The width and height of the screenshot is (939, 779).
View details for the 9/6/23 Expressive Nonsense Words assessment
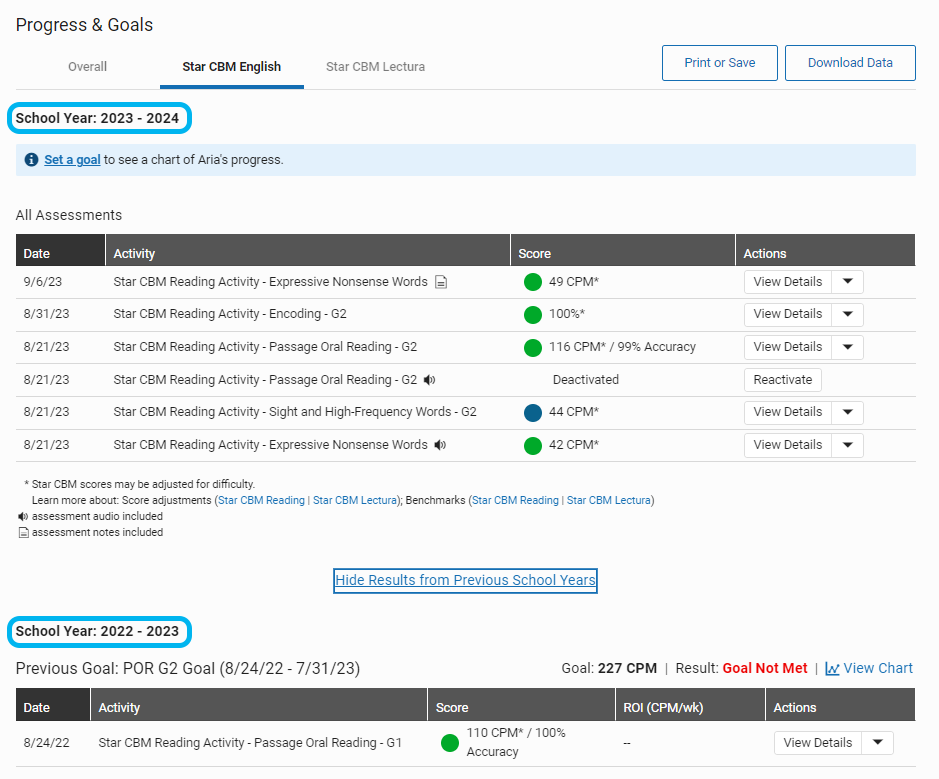[x=787, y=282]
